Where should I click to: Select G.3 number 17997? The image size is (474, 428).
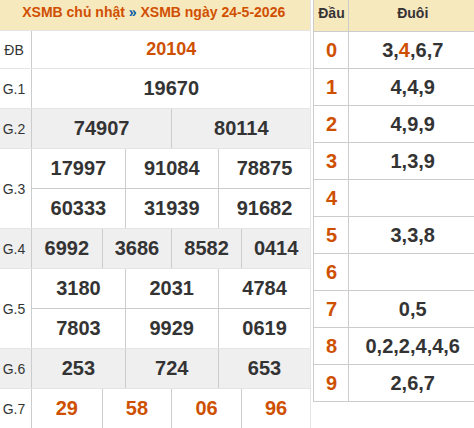point(78,168)
